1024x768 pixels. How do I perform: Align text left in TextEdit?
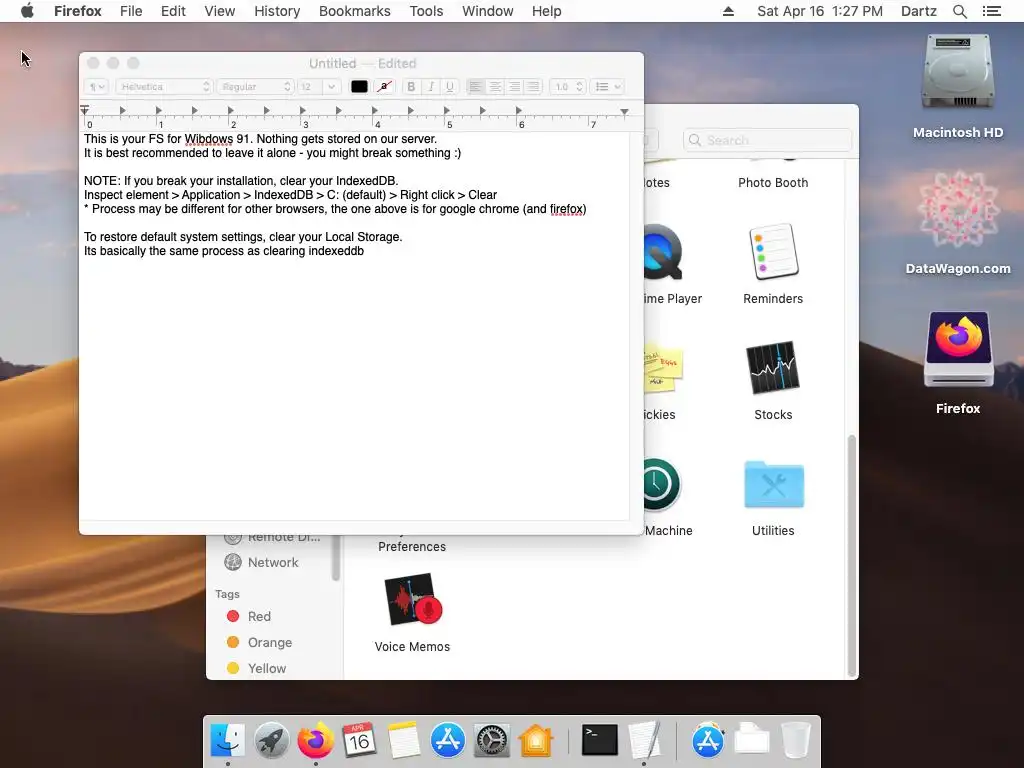(x=475, y=86)
